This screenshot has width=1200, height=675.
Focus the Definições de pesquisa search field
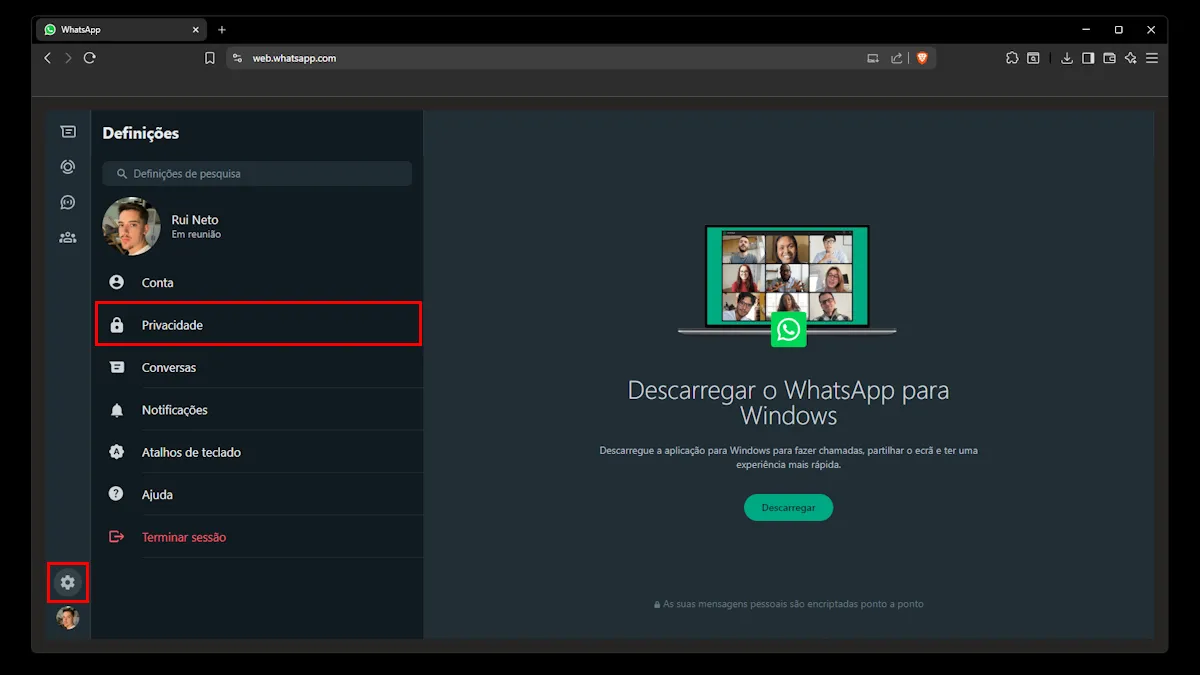coord(258,174)
